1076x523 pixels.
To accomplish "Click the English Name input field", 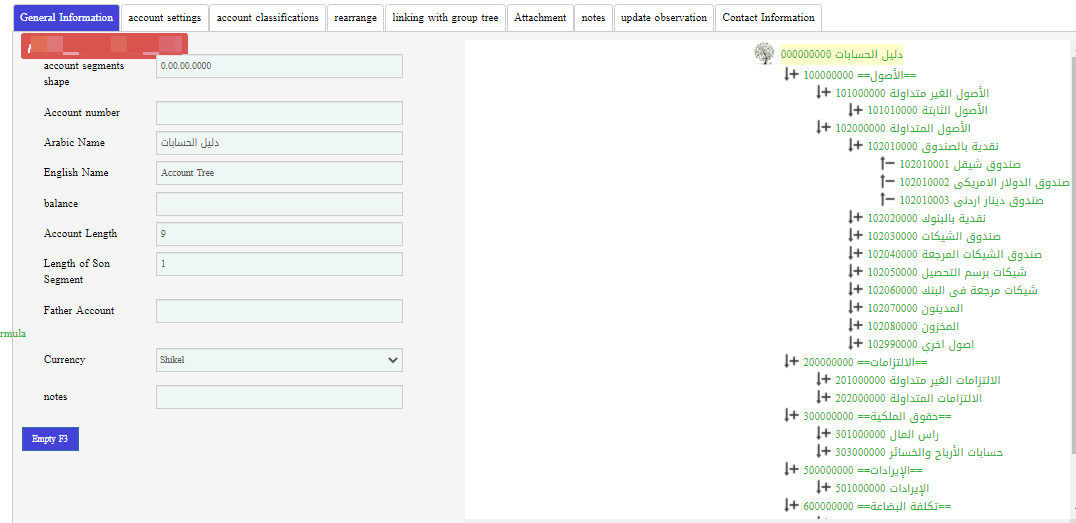I will click(279, 173).
